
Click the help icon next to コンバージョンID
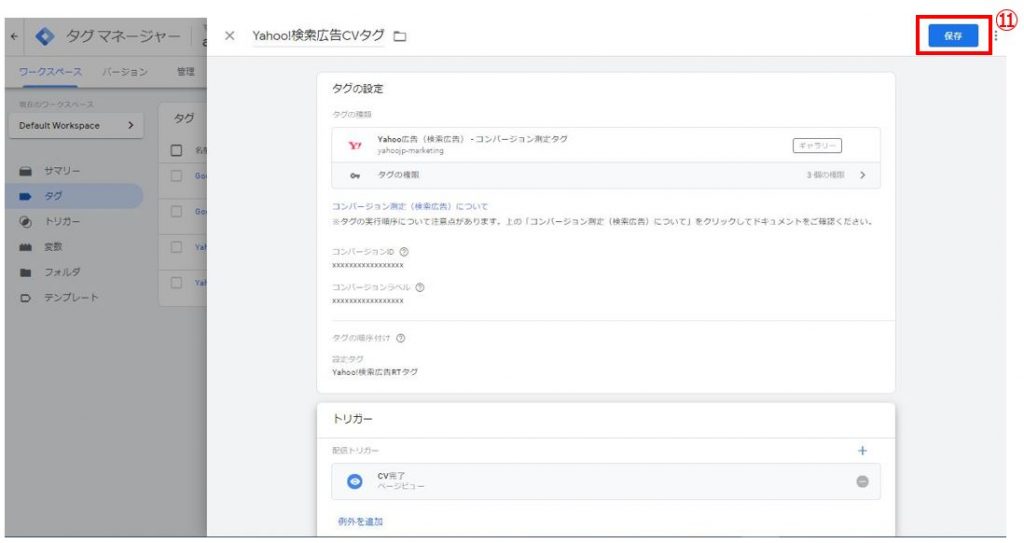coord(404,252)
